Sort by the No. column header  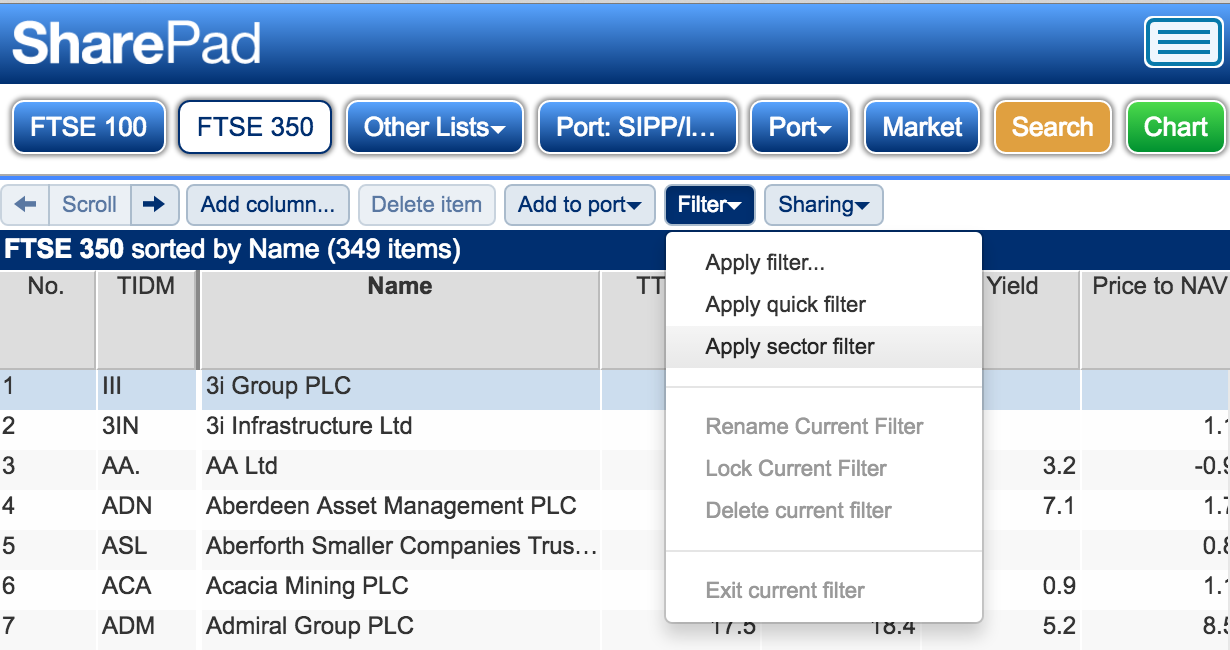coord(47,318)
